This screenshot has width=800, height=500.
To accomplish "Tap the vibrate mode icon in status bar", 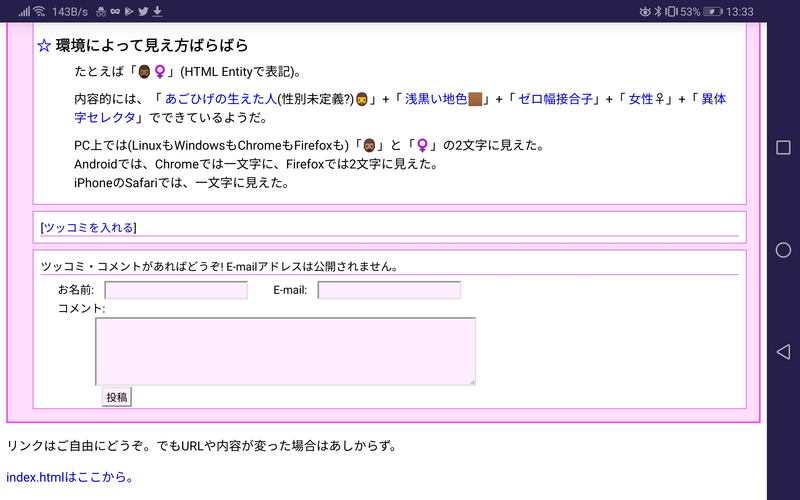I will tap(671, 11).
